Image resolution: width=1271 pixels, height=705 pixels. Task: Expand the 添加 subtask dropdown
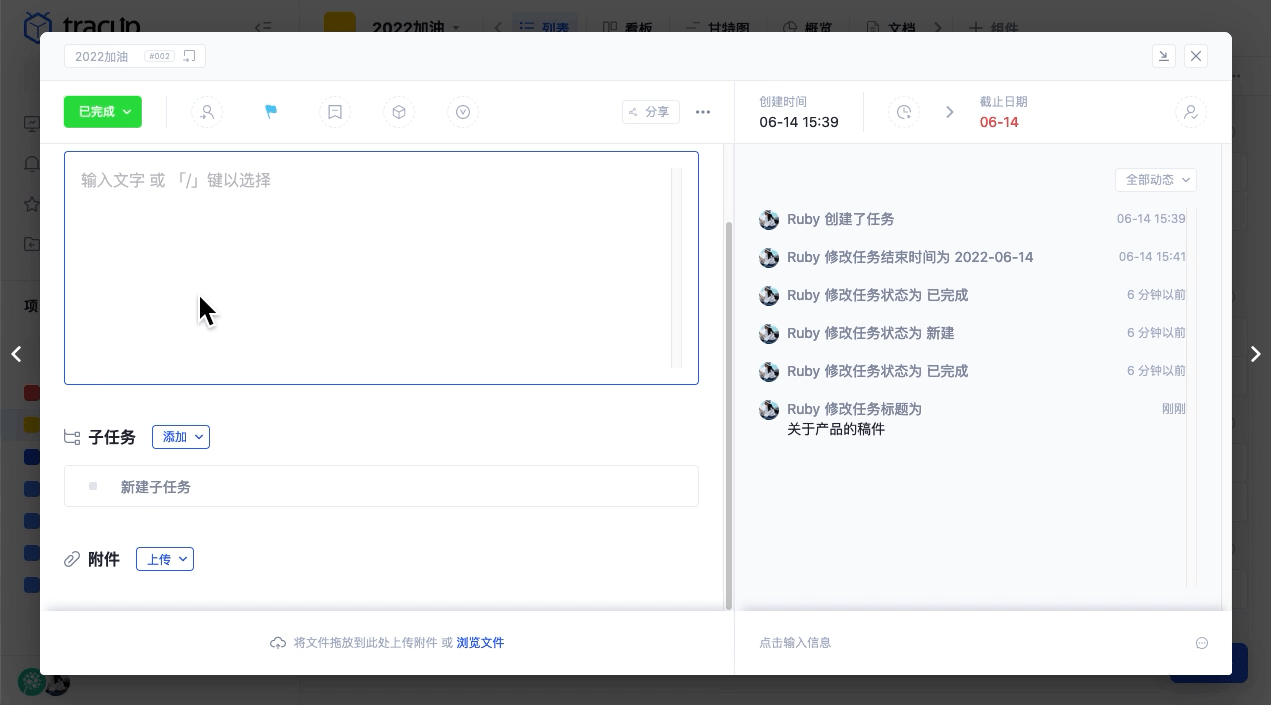pyautogui.click(x=181, y=437)
